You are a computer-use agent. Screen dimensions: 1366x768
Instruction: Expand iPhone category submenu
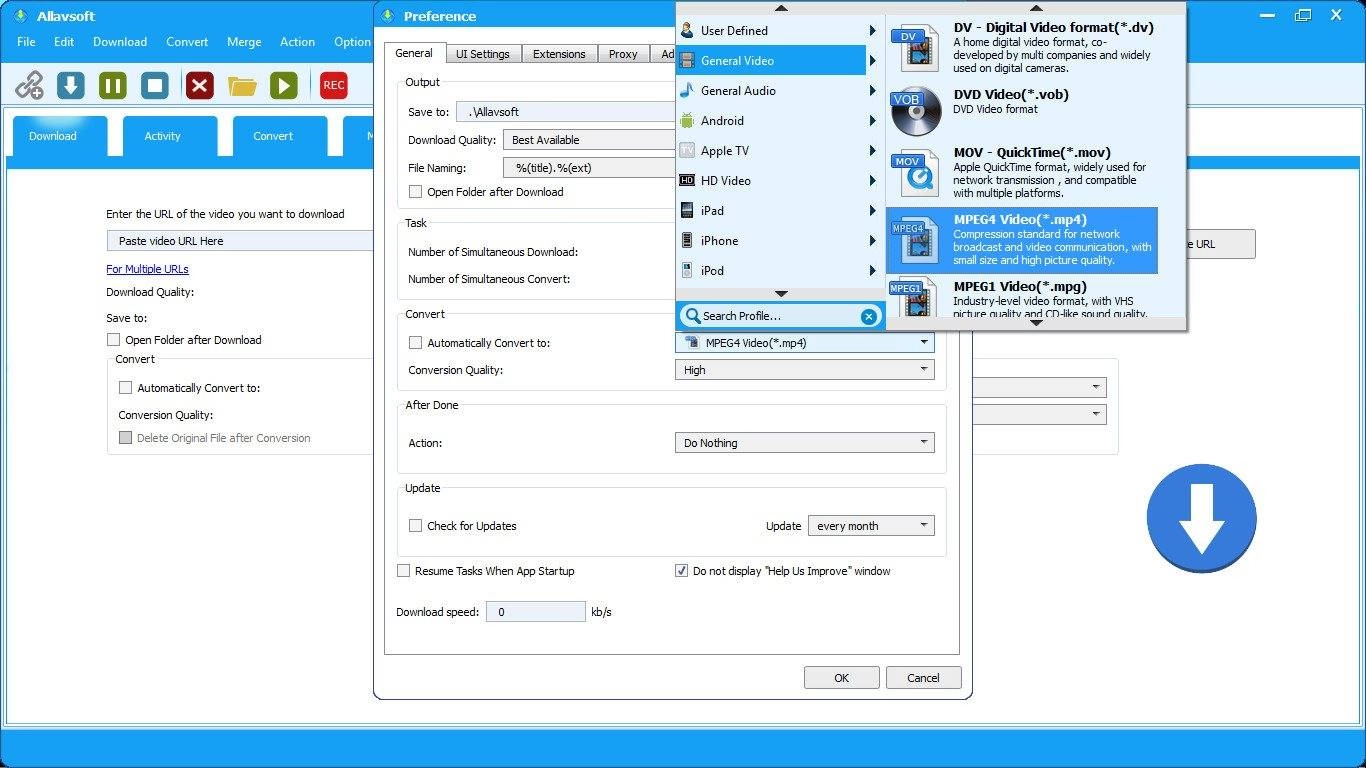coord(872,241)
